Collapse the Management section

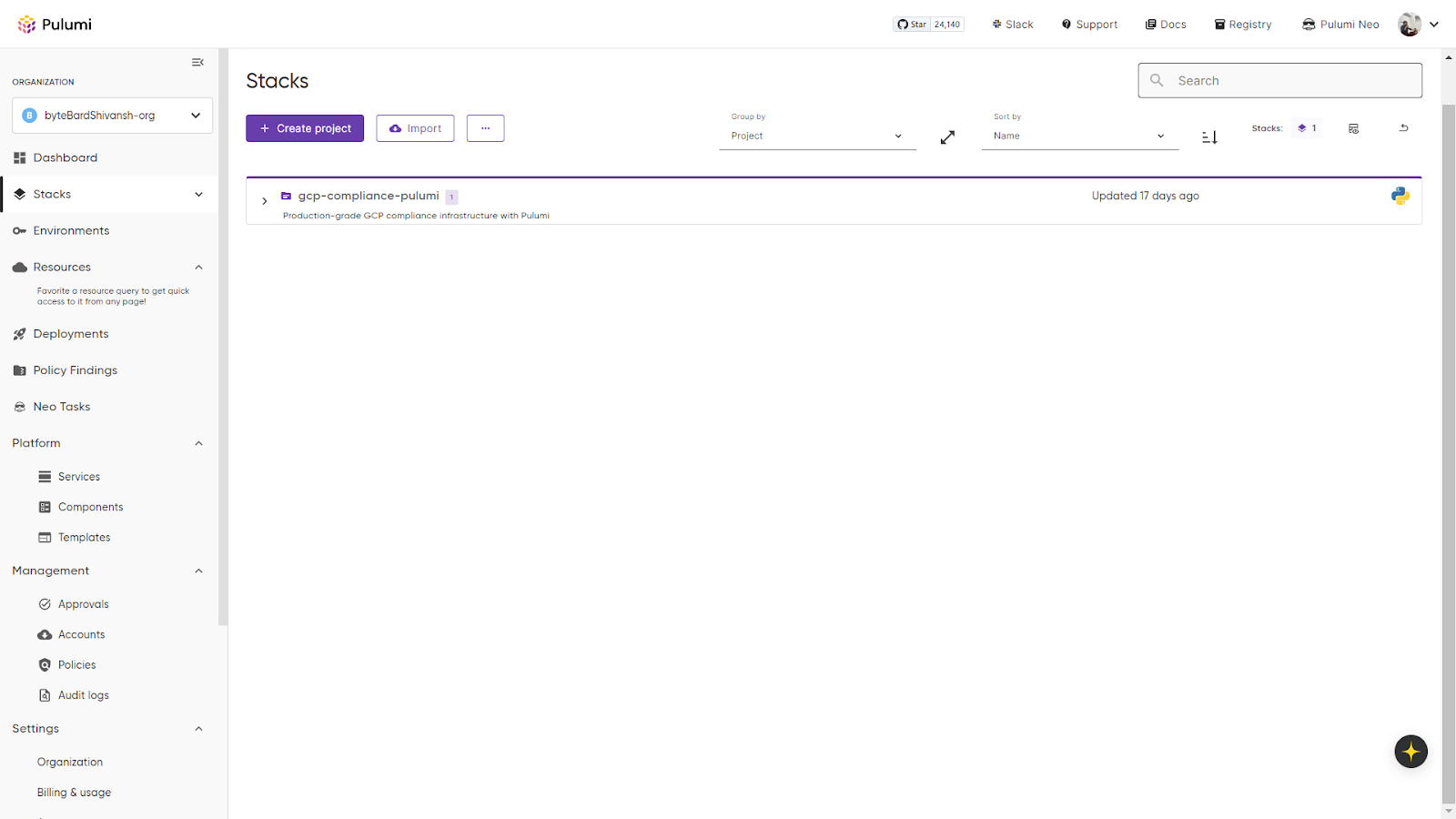click(198, 571)
